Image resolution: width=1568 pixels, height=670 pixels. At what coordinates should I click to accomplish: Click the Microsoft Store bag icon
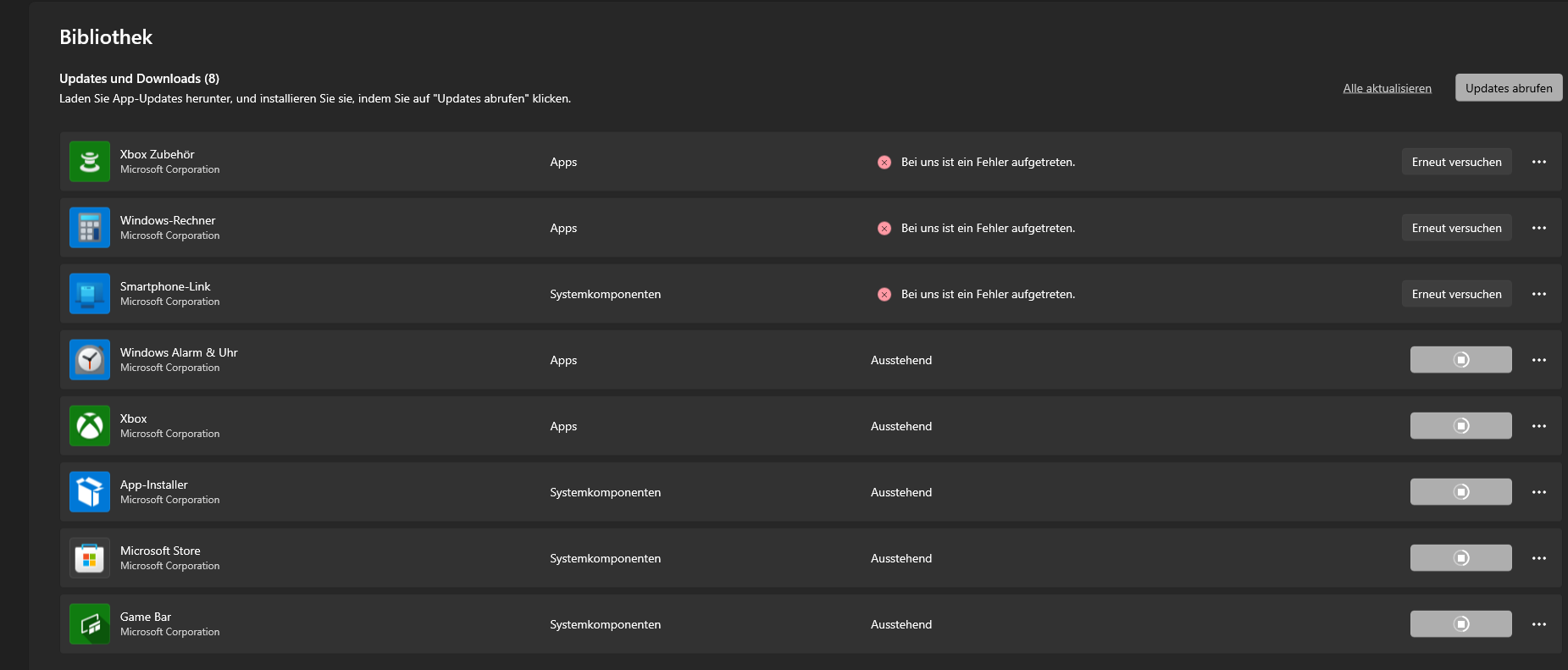point(90,558)
